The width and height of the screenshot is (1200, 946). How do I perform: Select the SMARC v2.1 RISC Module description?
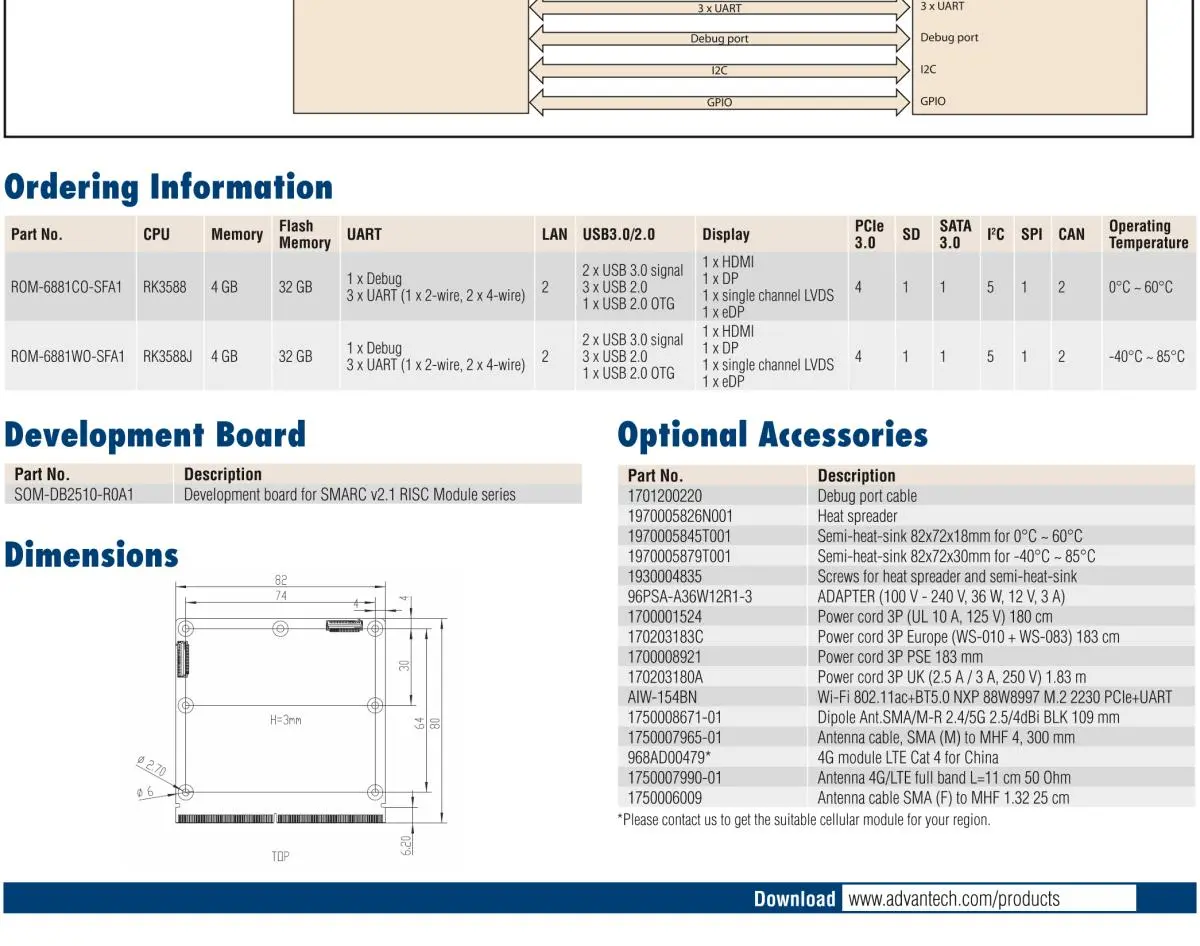click(350, 494)
